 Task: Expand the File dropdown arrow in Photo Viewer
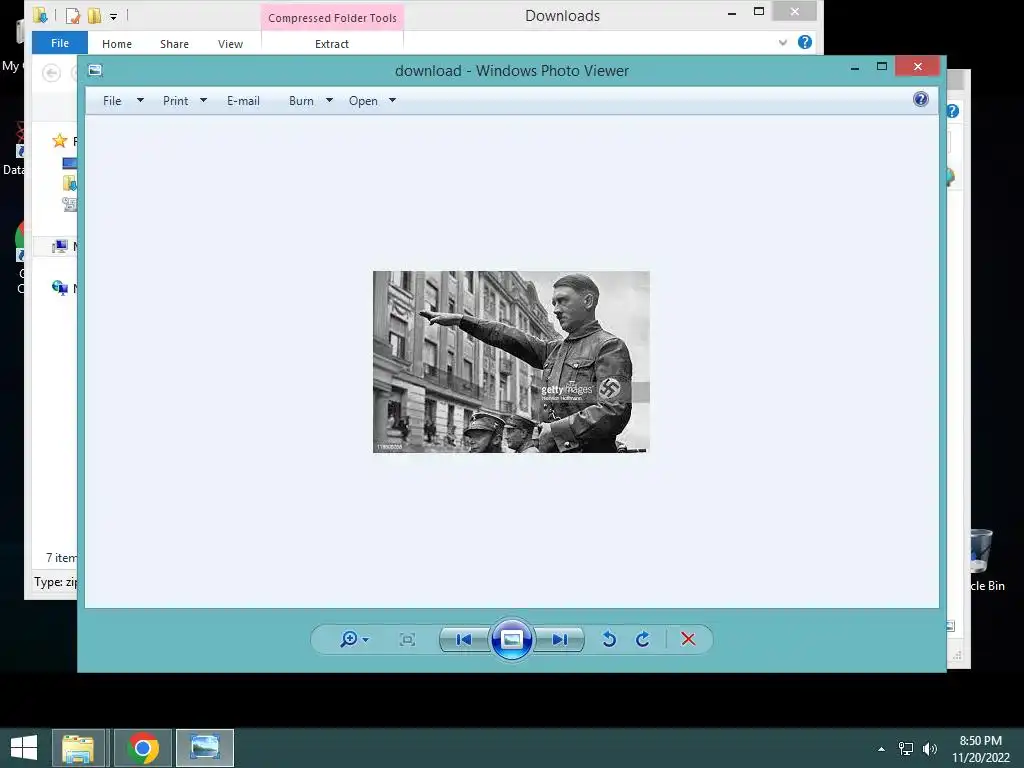coord(140,101)
